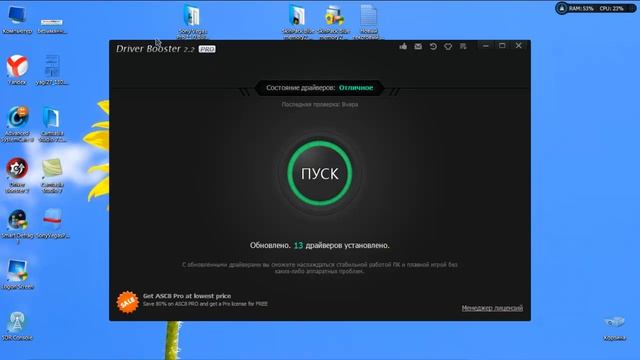Click the PRO badge next to Driver Booster 2.2

(207, 49)
